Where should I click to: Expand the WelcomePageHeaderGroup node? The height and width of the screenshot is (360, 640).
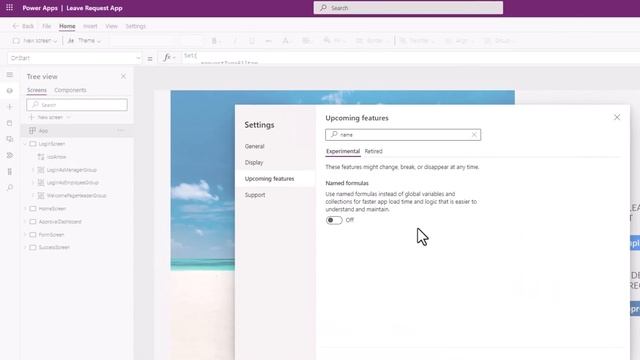33,196
